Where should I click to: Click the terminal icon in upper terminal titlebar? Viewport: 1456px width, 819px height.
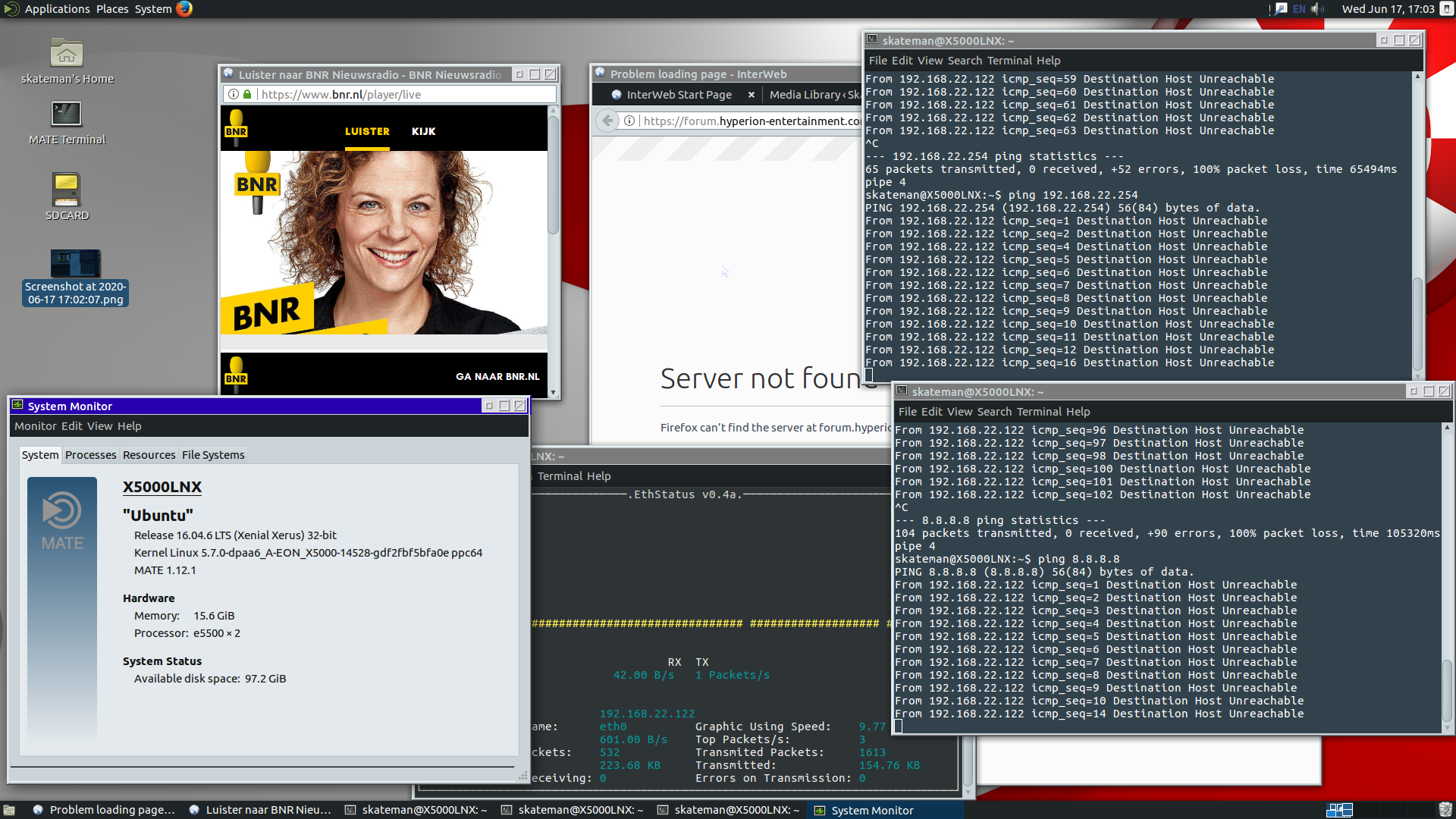point(872,39)
